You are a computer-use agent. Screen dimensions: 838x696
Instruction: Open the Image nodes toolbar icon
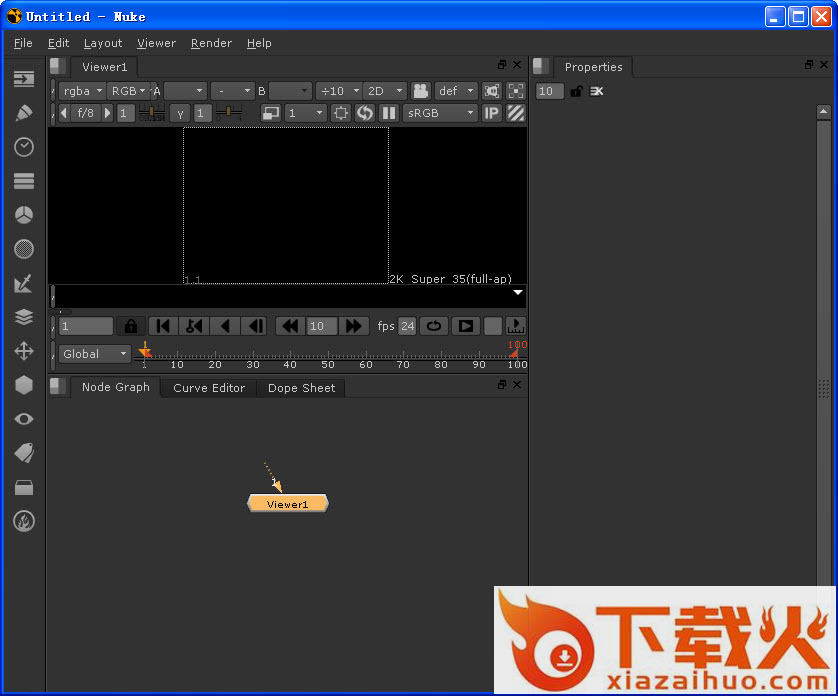coord(24,79)
